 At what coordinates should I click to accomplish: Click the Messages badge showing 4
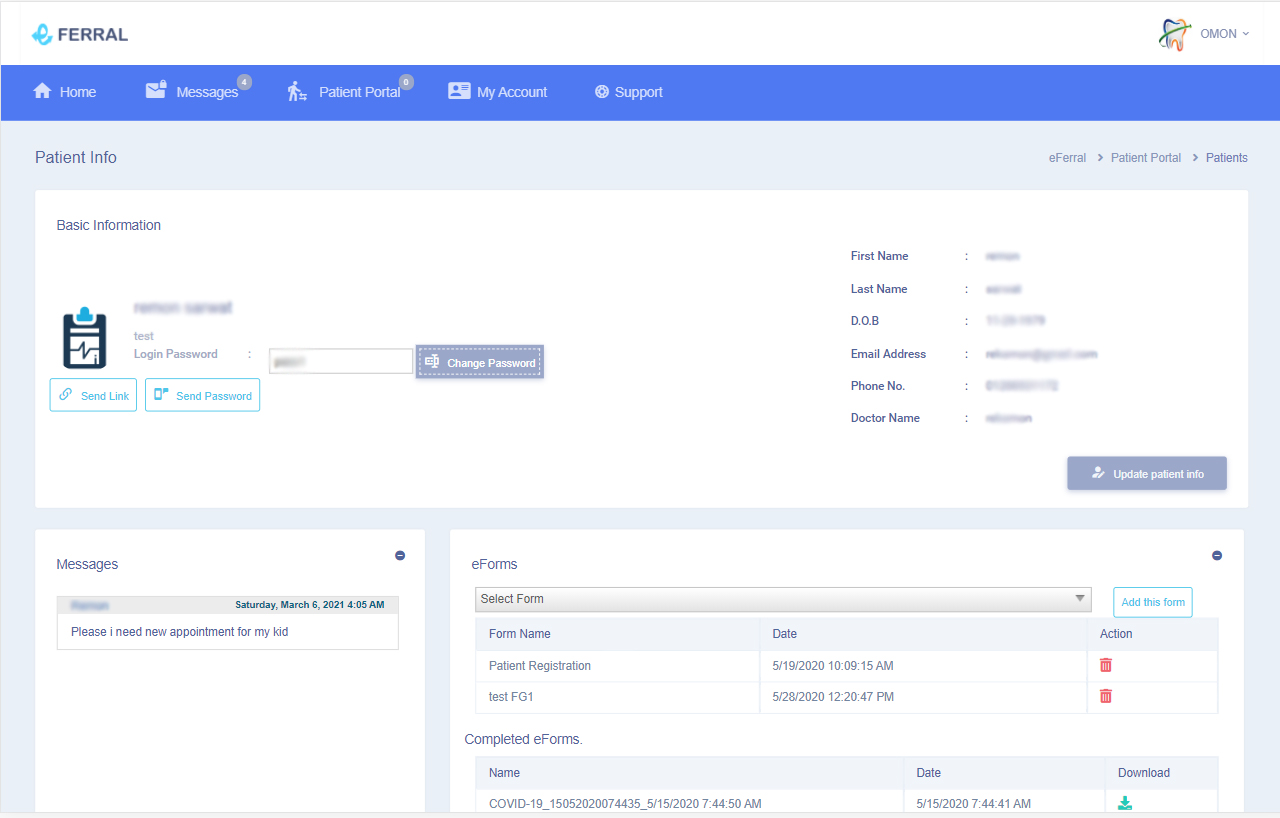click(x=244, y=82)
